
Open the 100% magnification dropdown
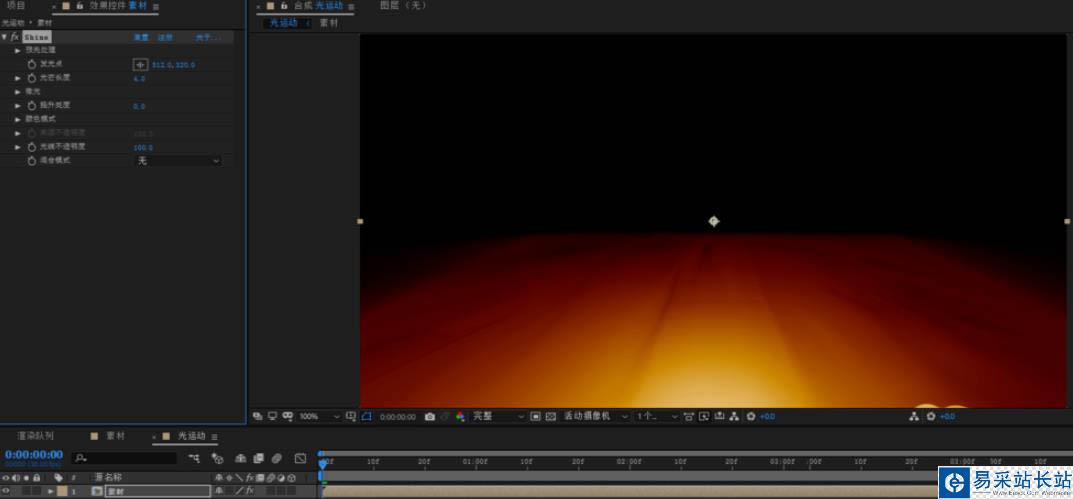(x=319, y=416)
